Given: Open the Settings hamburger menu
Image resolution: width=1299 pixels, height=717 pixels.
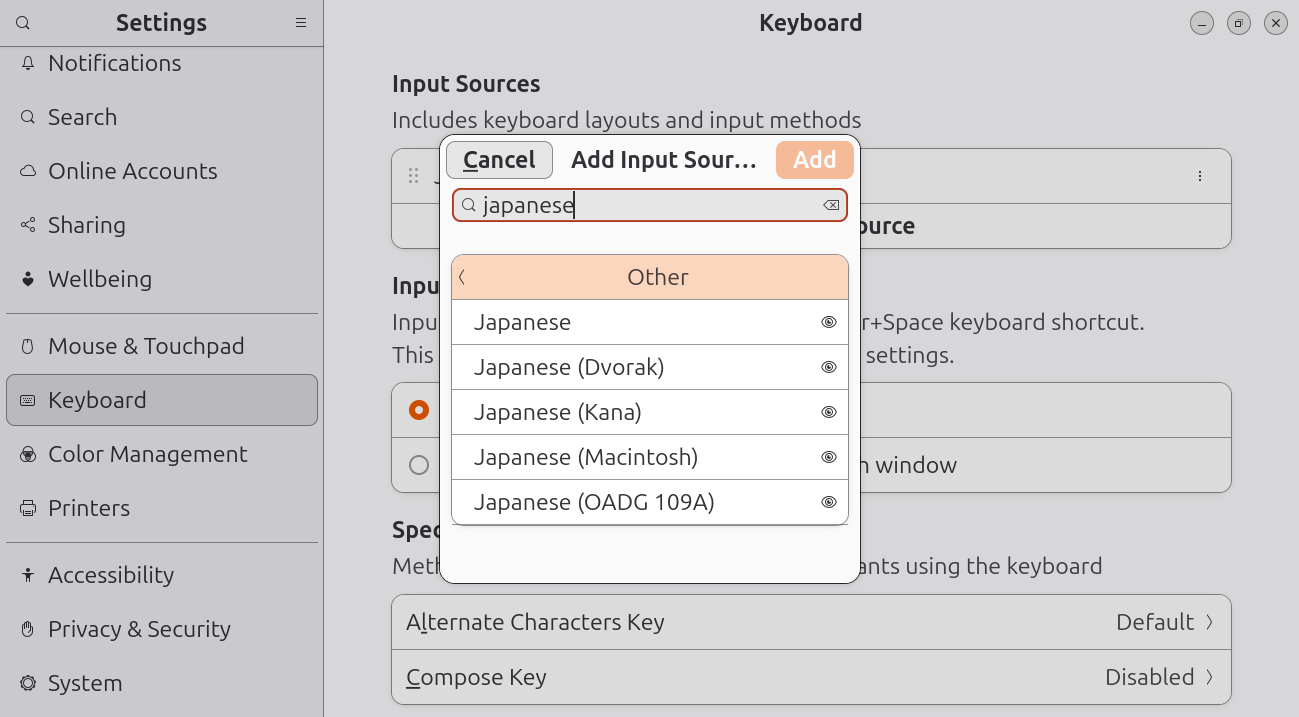Looking at the screenshot, I should click(301, 23).
